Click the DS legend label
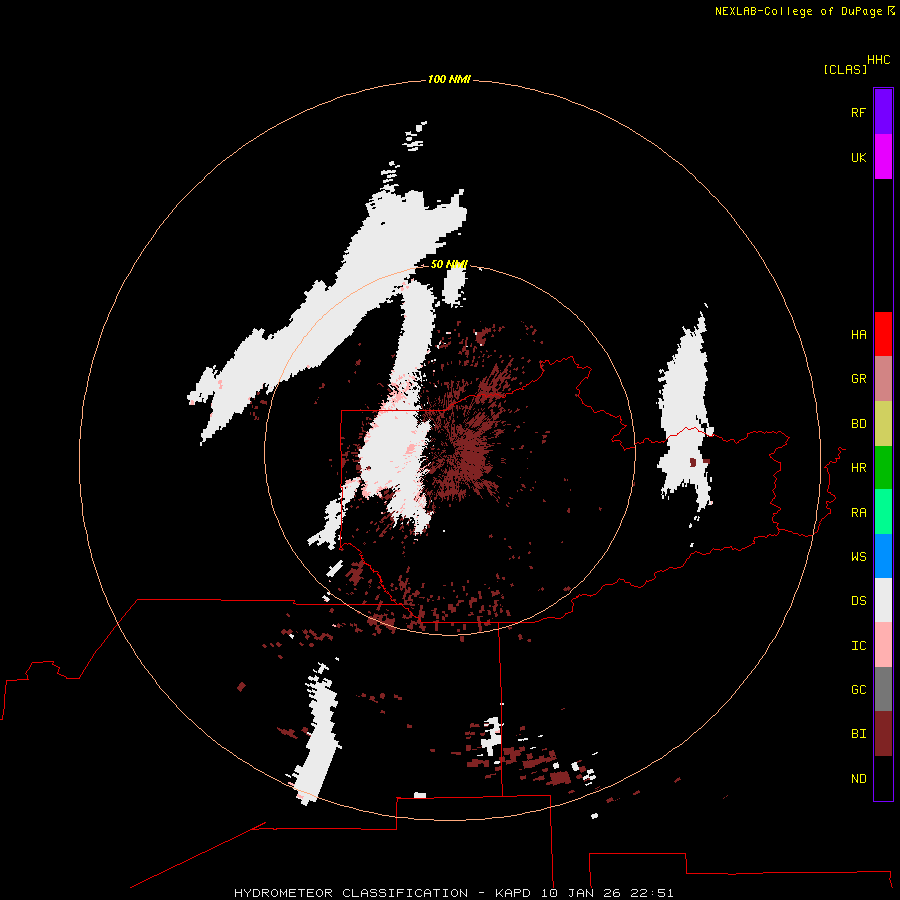 (859, 601)
